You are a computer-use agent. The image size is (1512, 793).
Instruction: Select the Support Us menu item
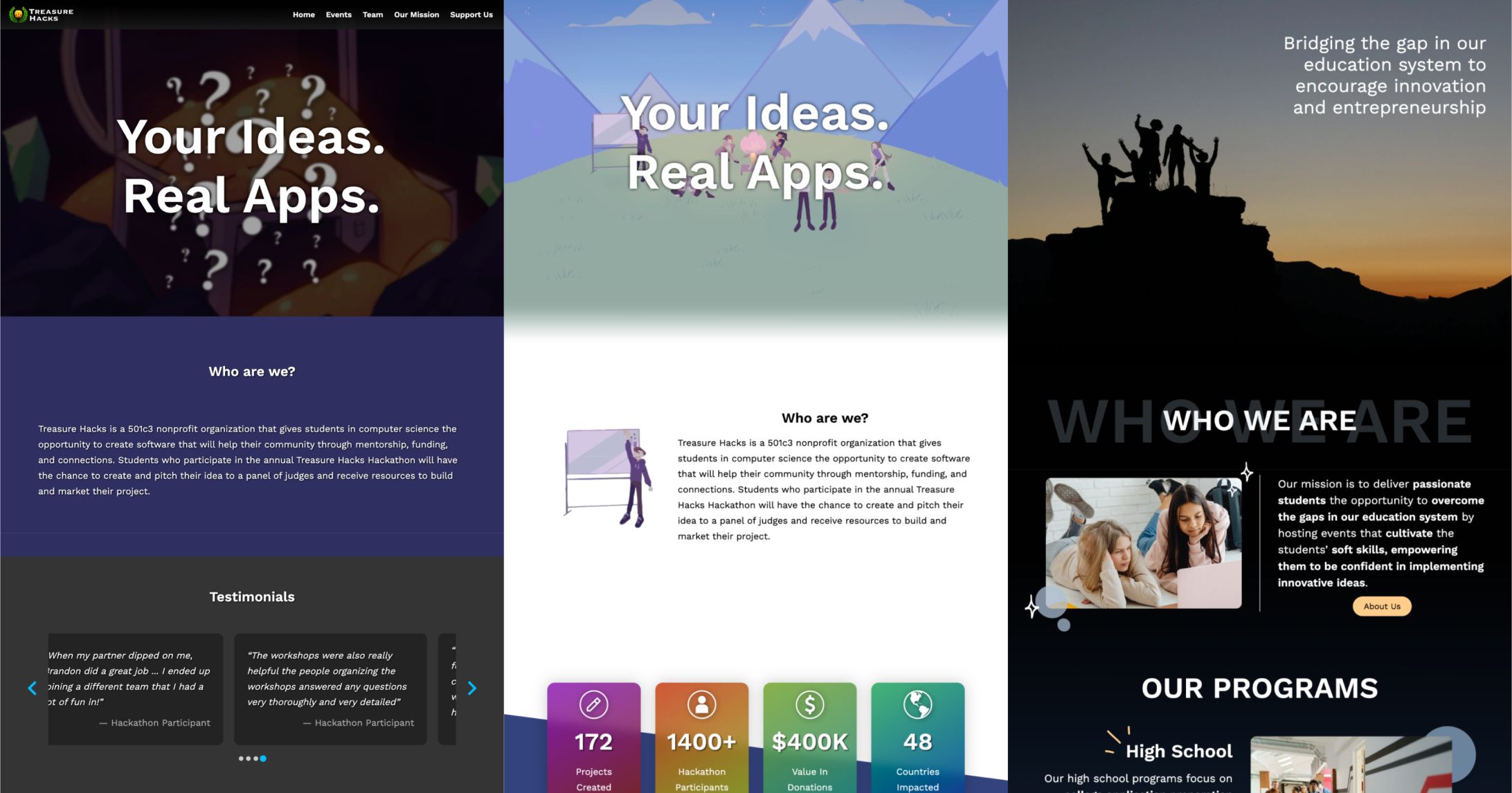click(x=470, y=15)
